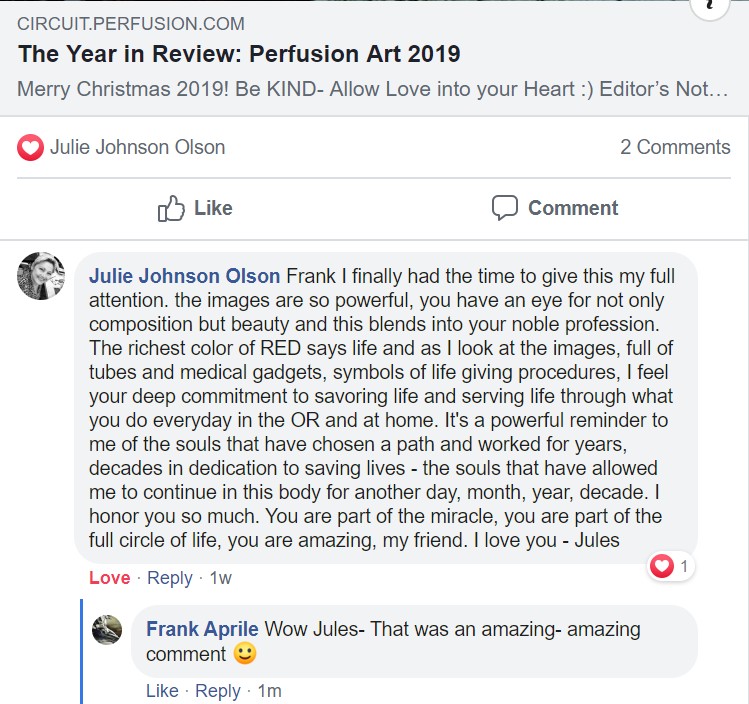749x704 pixels.
Task: Expand the 2 Comments link
Action: (x=675, y=147)
